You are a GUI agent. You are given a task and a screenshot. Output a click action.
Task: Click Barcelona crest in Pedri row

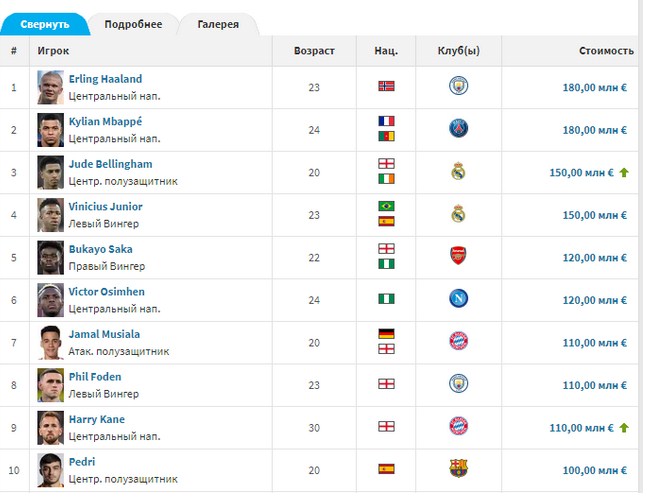pos(458,469)
